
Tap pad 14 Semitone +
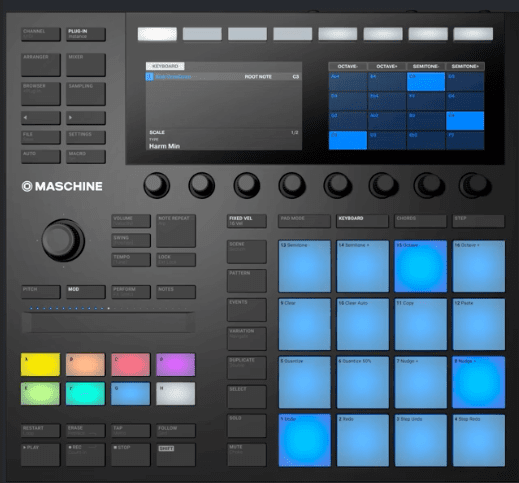[363, 266]
